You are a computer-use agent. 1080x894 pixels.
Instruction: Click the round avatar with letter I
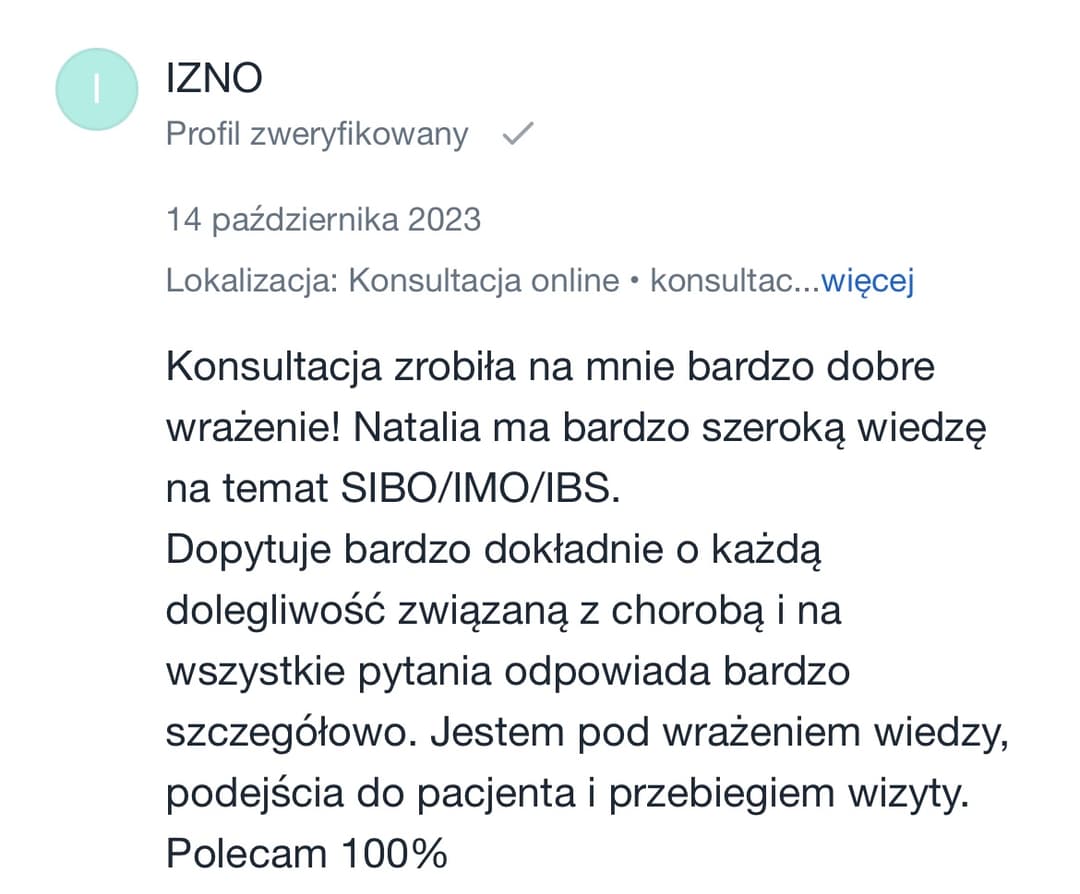[95, 90]
